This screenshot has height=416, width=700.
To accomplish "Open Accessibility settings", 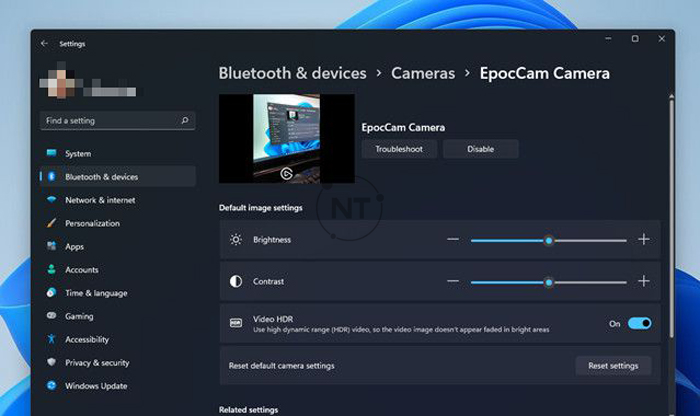I will [x=118, y=339].
